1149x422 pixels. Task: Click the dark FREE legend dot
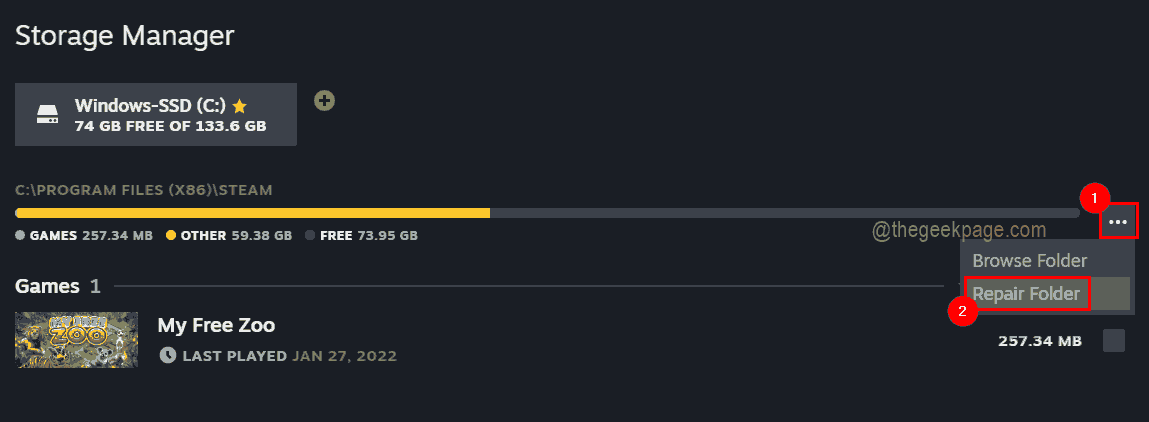[x=310, y=236]
